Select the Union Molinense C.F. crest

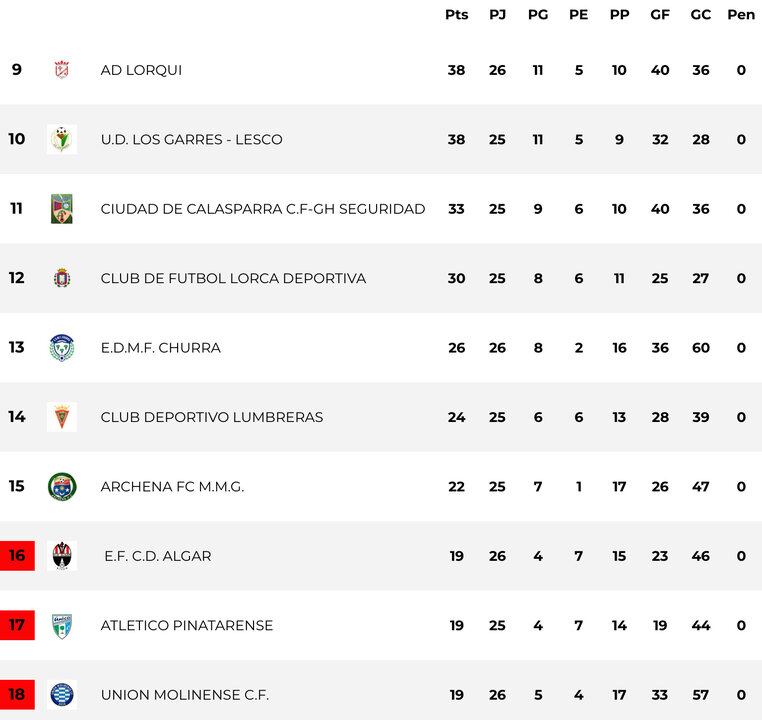[62, 695]
